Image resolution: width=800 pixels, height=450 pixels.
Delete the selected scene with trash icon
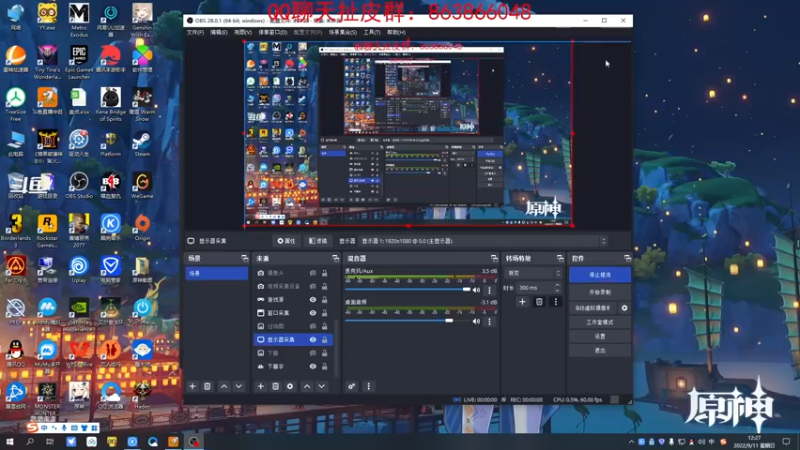pyautogui.click(x=207, y=387)
